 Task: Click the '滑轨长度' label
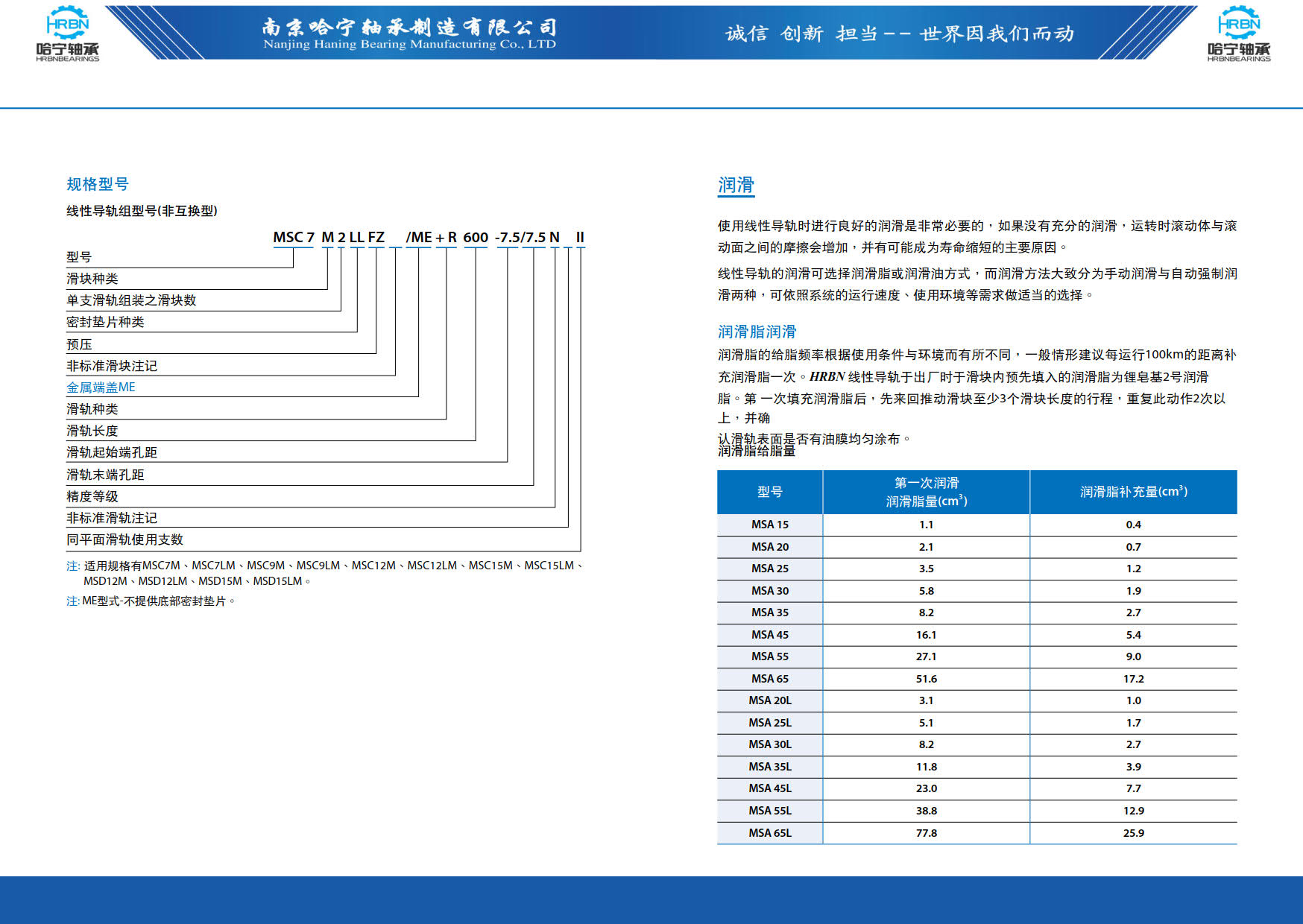pyautogui.click(x=92, y=431)
